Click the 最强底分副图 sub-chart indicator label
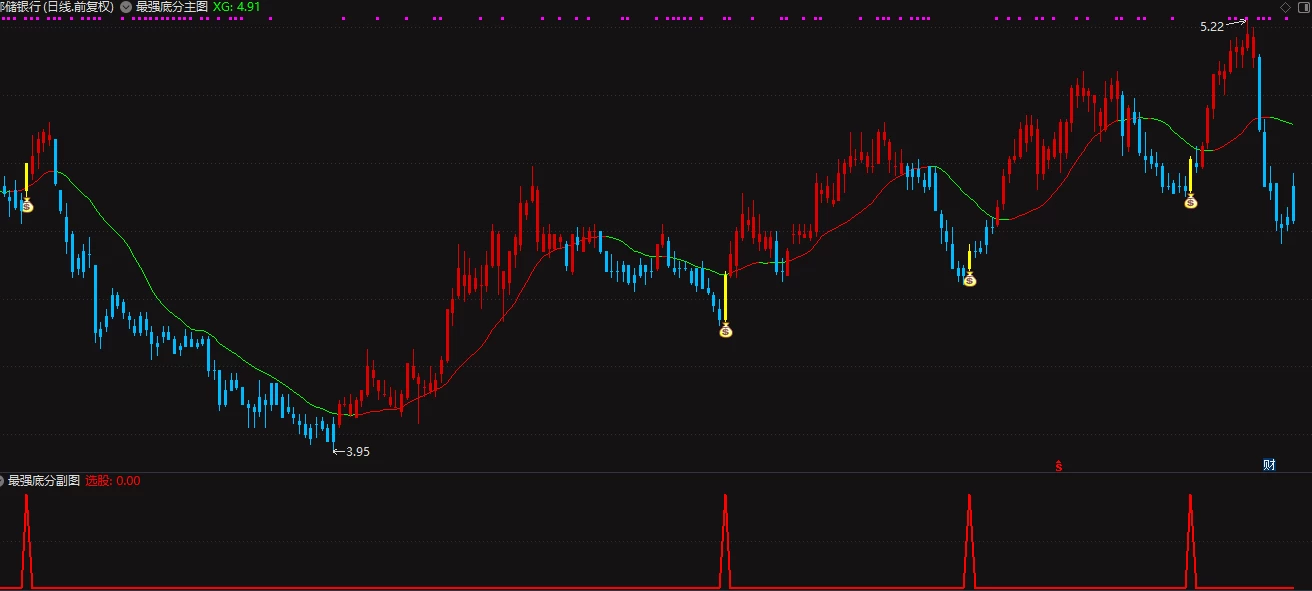The height and width of the screenshot is (591, 1312). (44, 480)
